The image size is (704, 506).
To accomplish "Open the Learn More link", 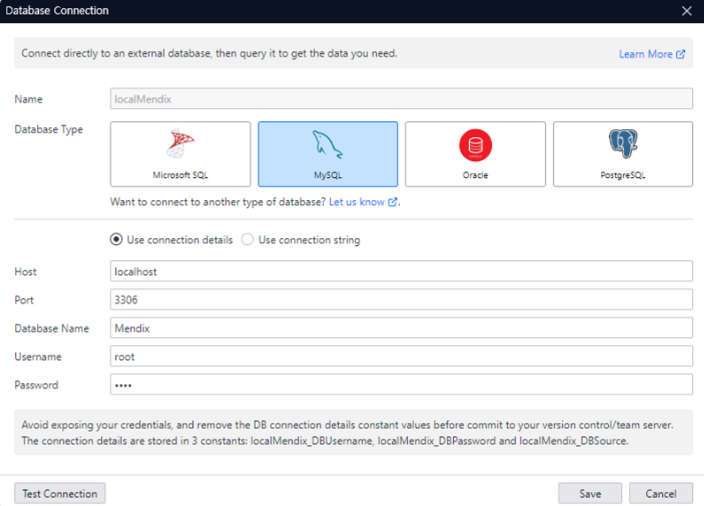I will [x=651, y=54].
